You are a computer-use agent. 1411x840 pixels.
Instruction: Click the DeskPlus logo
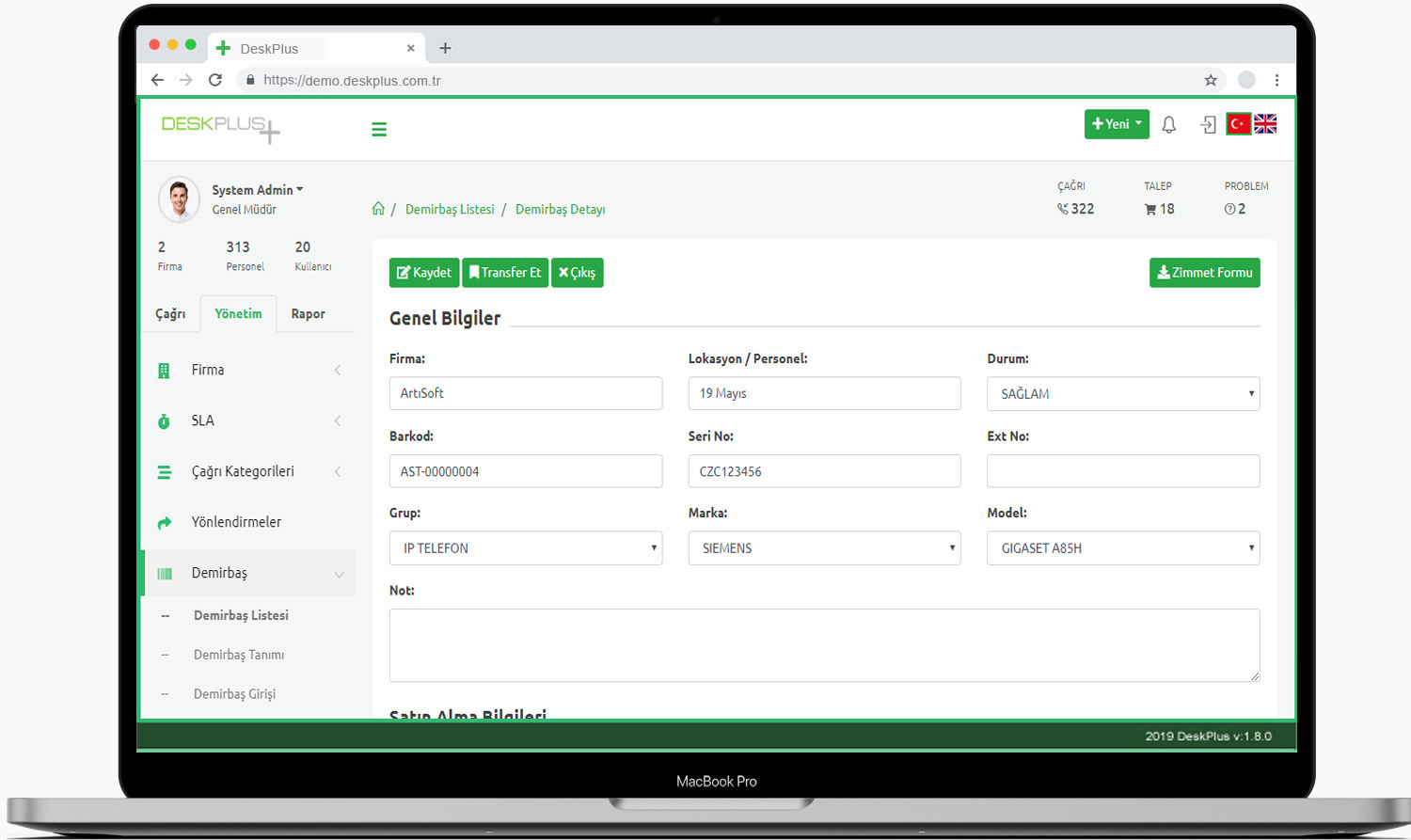[x=221, y=128]
